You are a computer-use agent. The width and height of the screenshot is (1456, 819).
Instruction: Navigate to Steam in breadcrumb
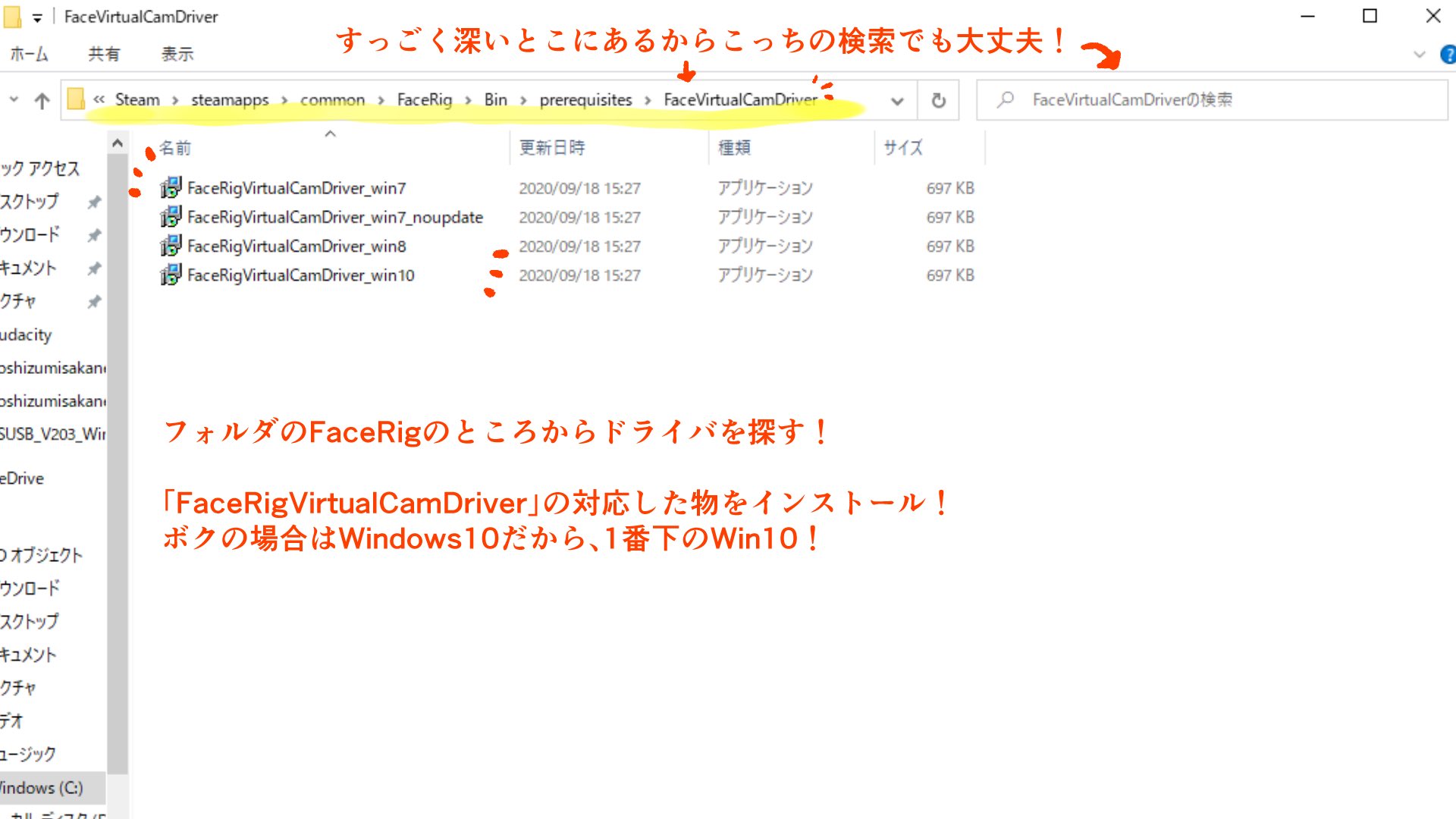tap(137, 99)
